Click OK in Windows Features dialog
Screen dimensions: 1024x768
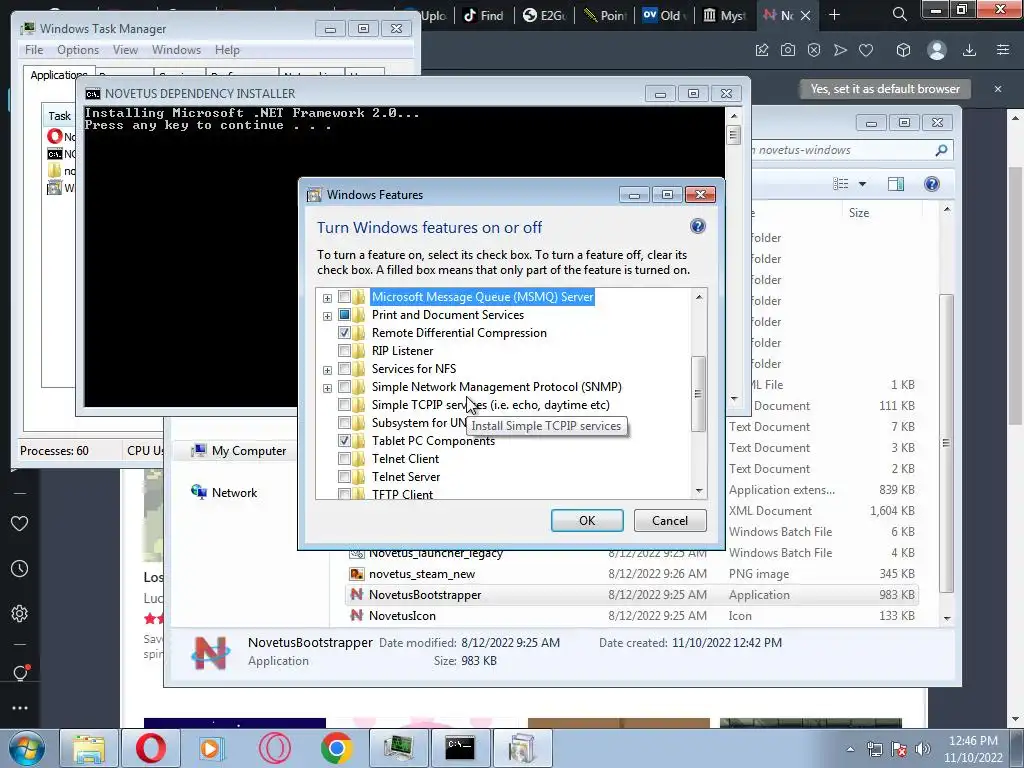tap(587, 520)
